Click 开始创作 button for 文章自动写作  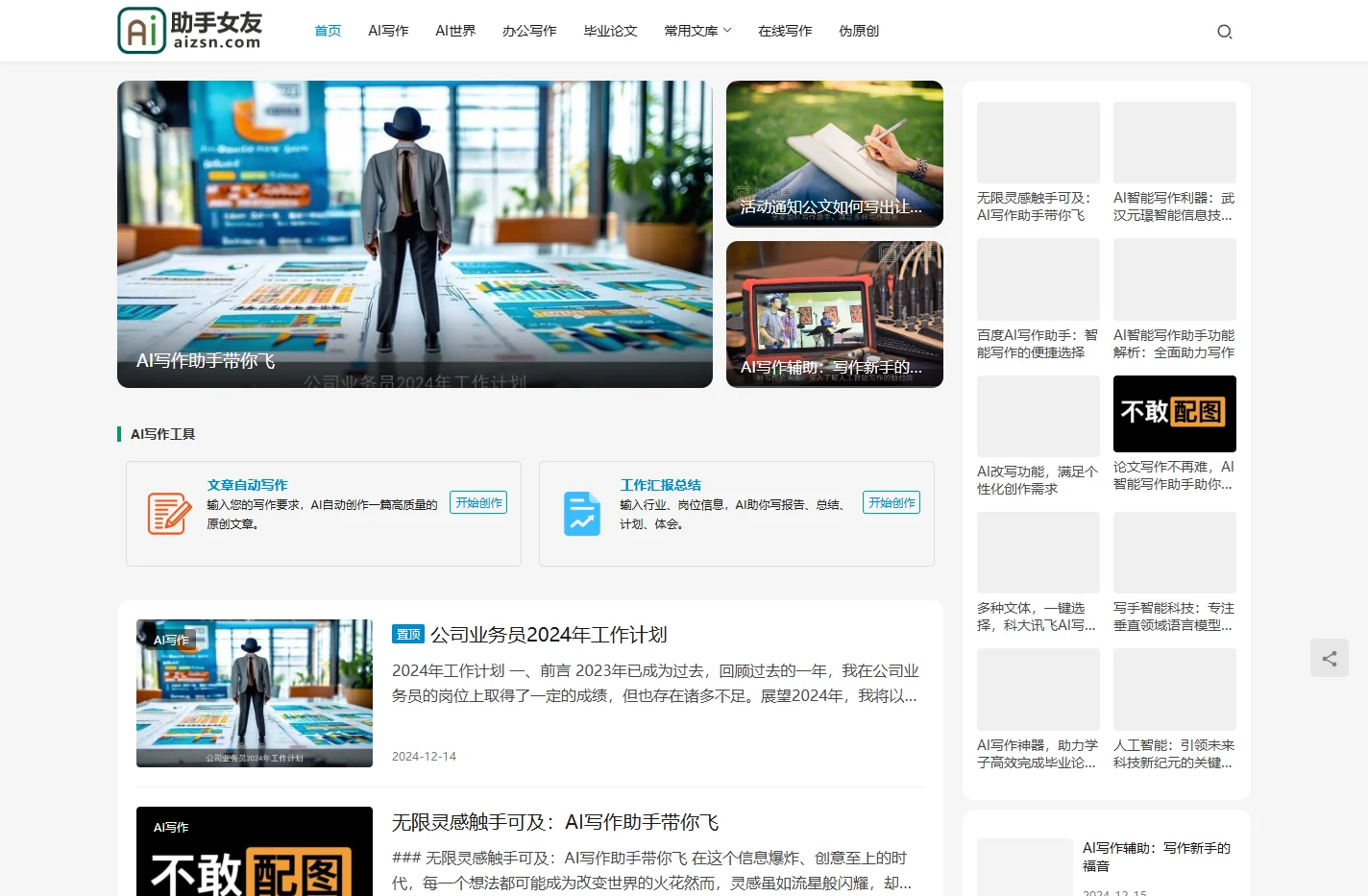click(478, 502)
